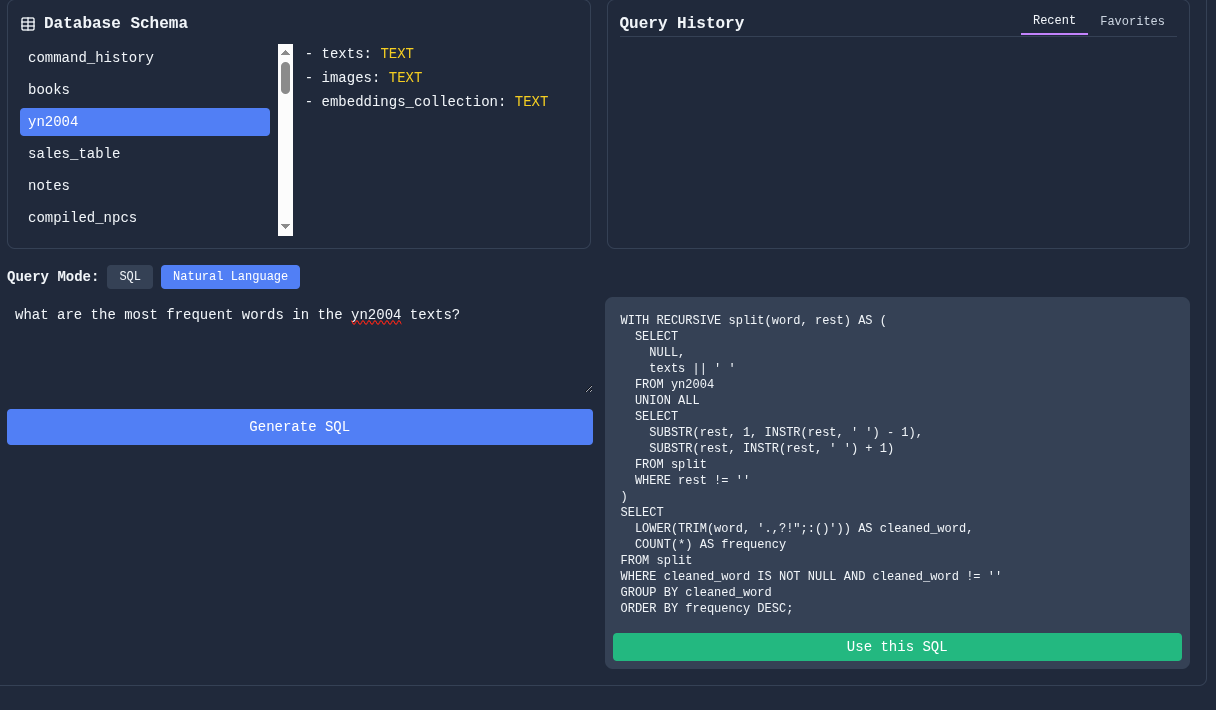View the command_history table

[x=144, y=57]
